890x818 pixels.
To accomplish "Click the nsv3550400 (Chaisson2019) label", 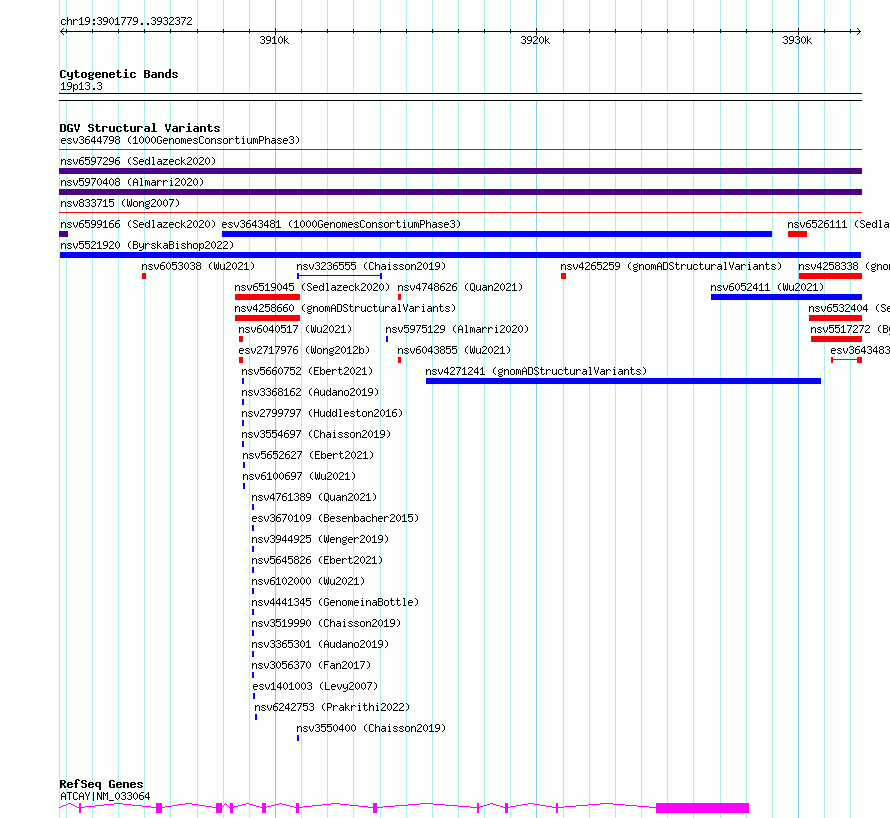I will (x=371, y=728).
